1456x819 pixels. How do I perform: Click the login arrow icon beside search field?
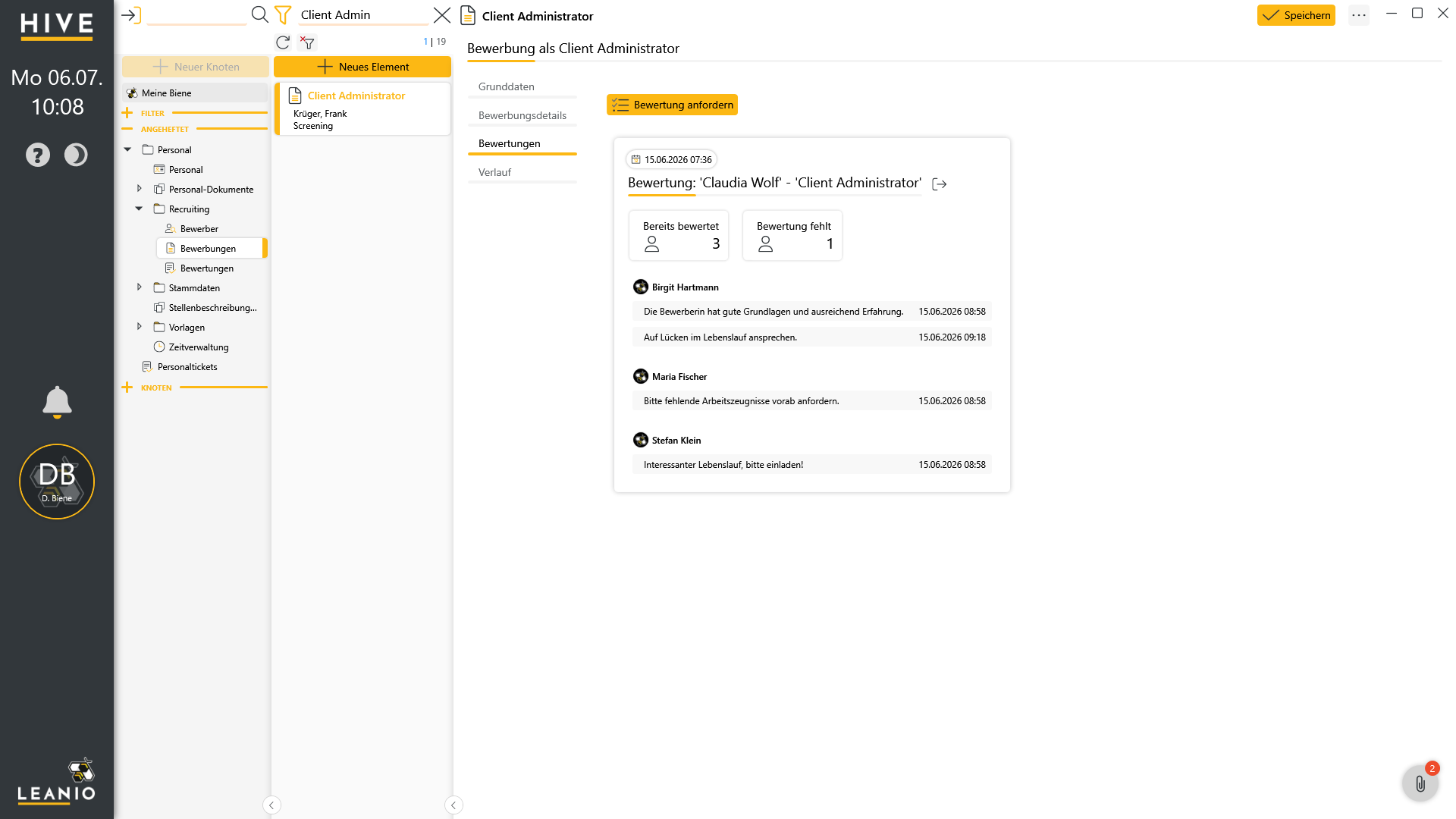[131, 15]
